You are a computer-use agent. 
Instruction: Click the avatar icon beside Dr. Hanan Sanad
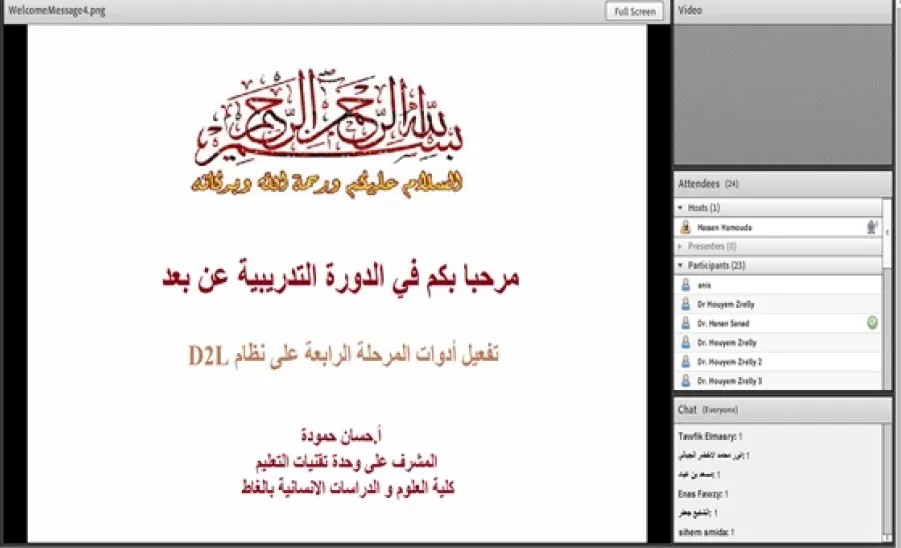686,323
